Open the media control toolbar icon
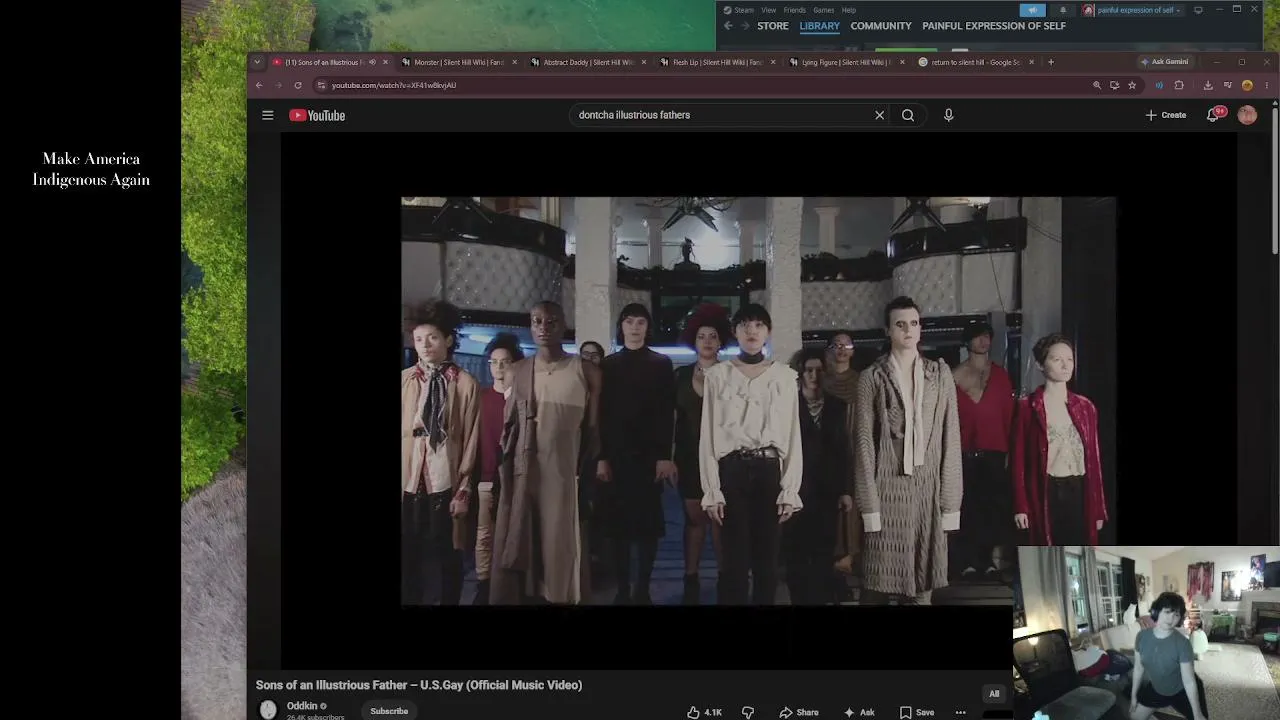This screenshot has width=1280, height=720. (x=1228, y=85)
